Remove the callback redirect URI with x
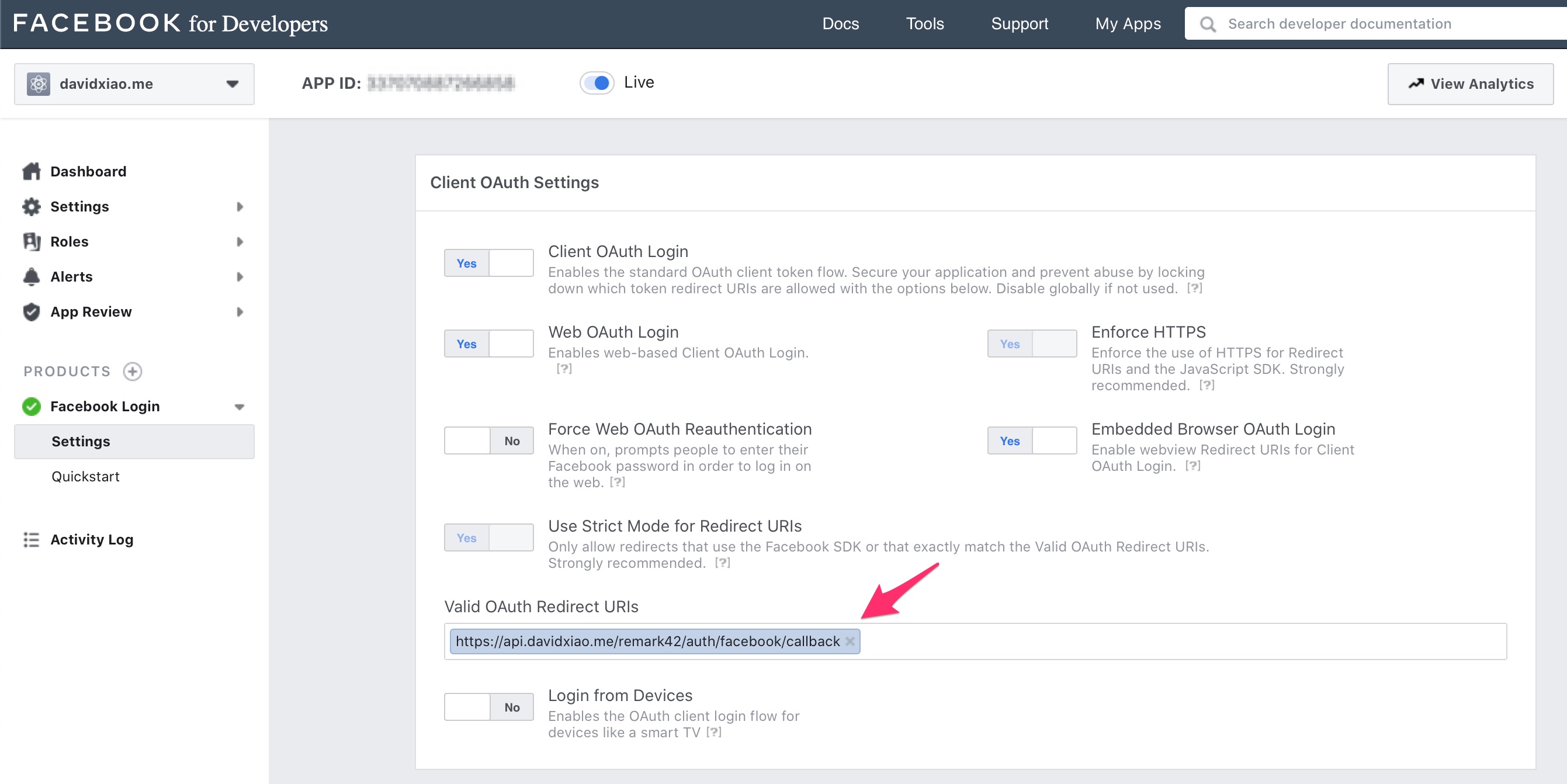 (x=850, y=641)
